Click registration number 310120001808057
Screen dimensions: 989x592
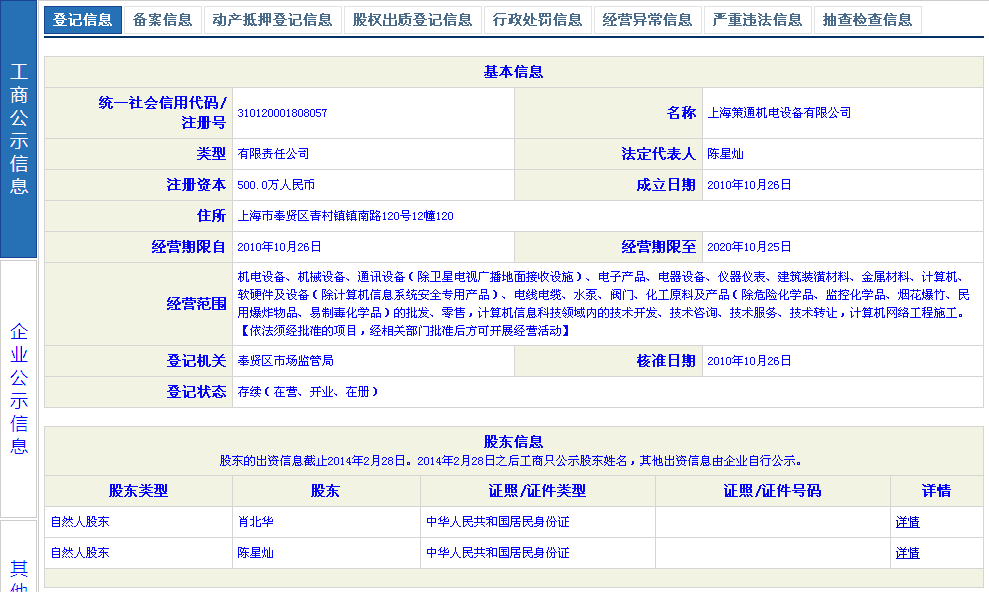(282, 113)
